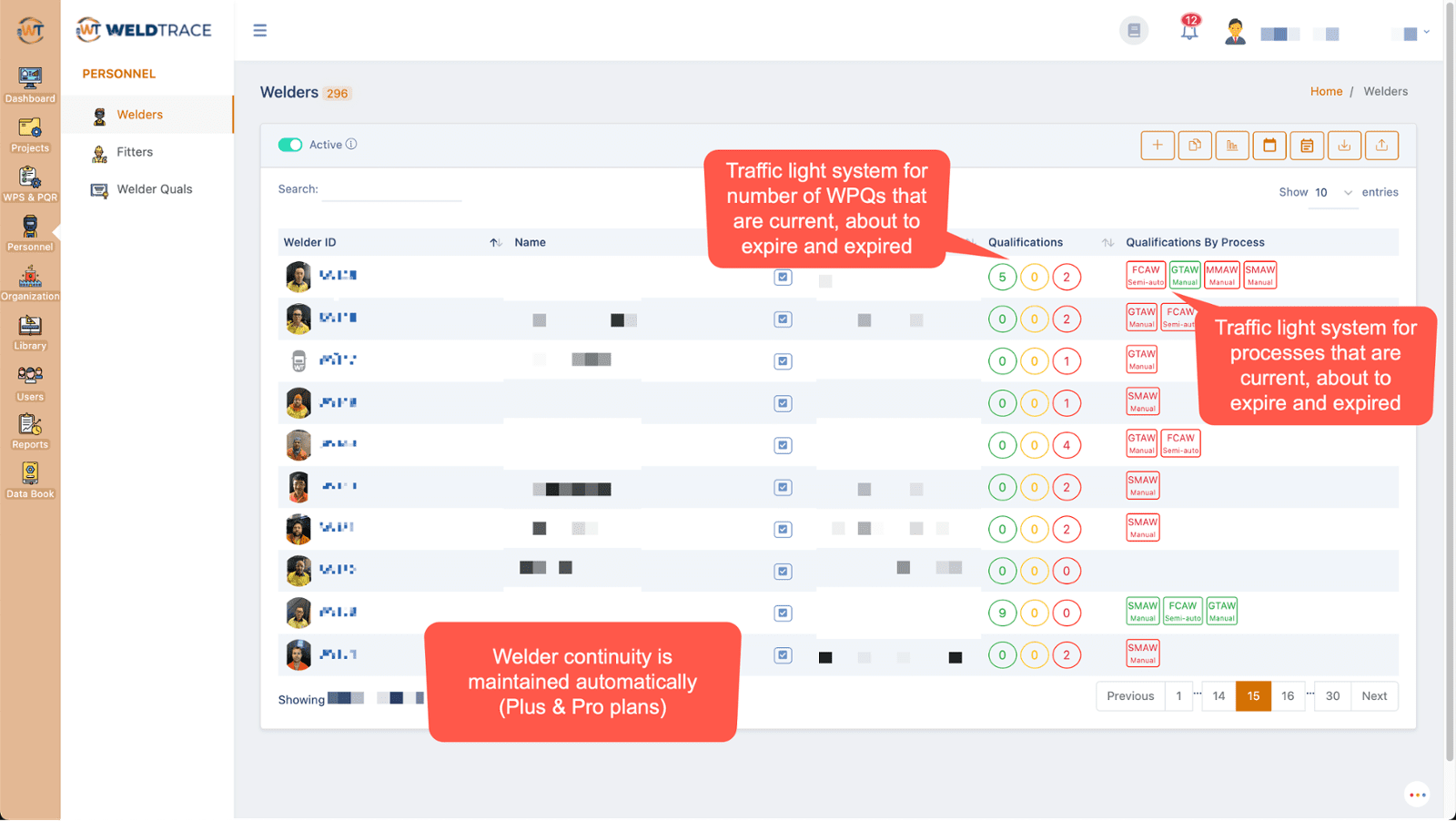The width and height of the screenshot is (1456, 821).
Task: Sort table by Welder ID column arrow
Action: (x=495, y=243)
